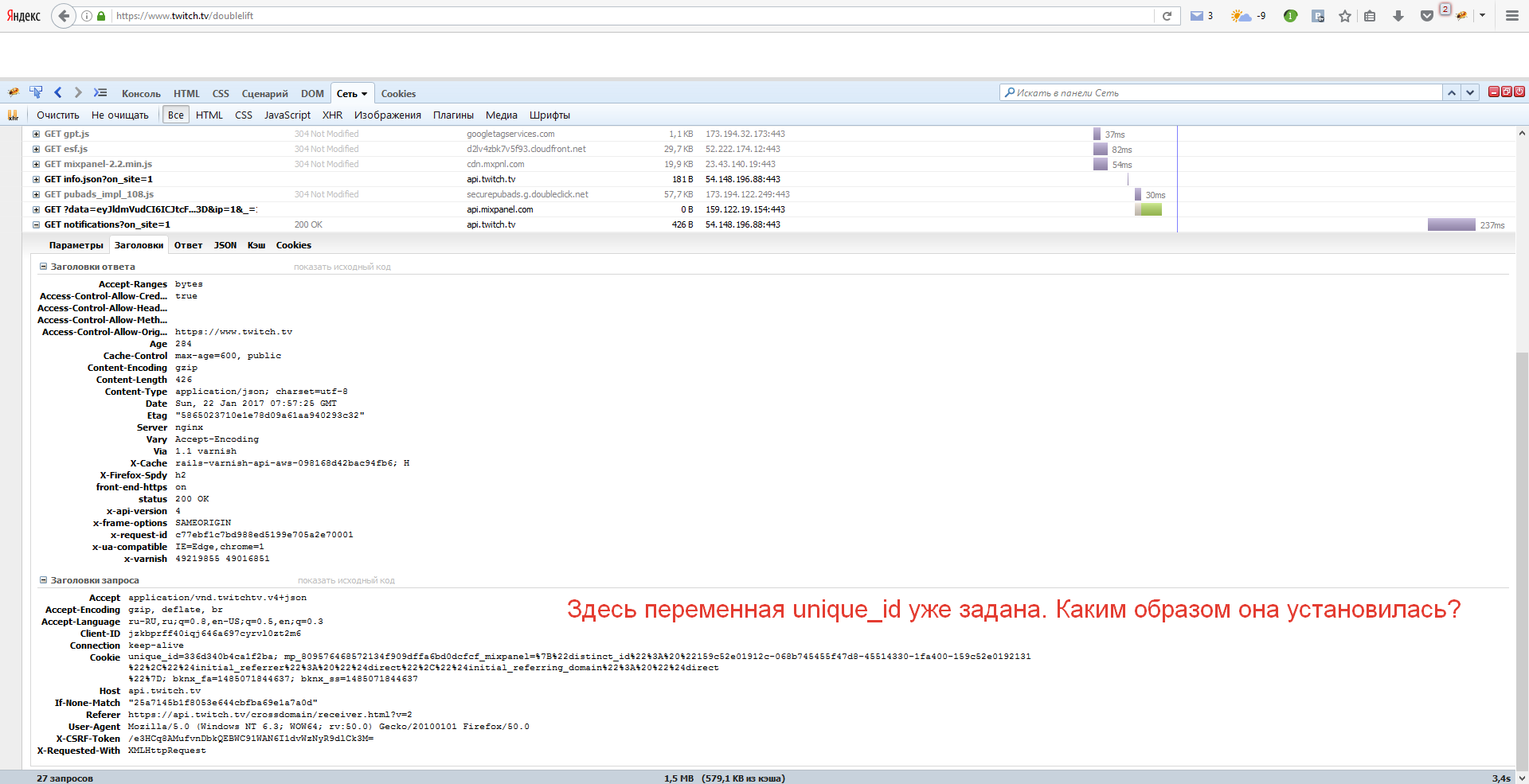Toggle the command line icon in Firebug
This screenshot has height=784, width=1529.
tap(100, 92)
